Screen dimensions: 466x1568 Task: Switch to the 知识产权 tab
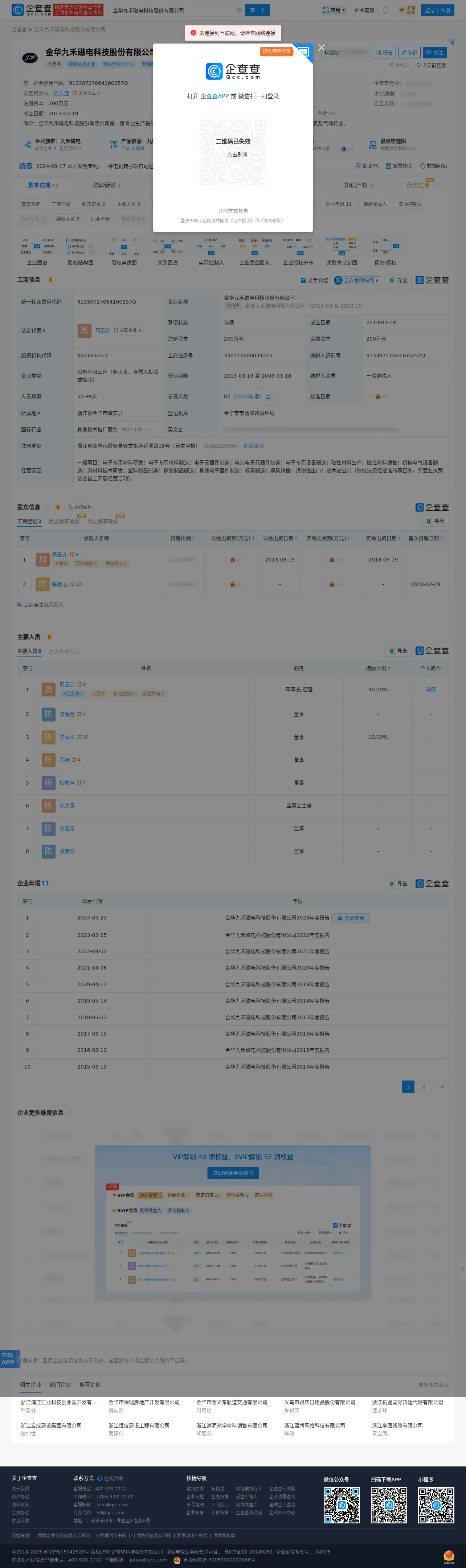point(359,185)
